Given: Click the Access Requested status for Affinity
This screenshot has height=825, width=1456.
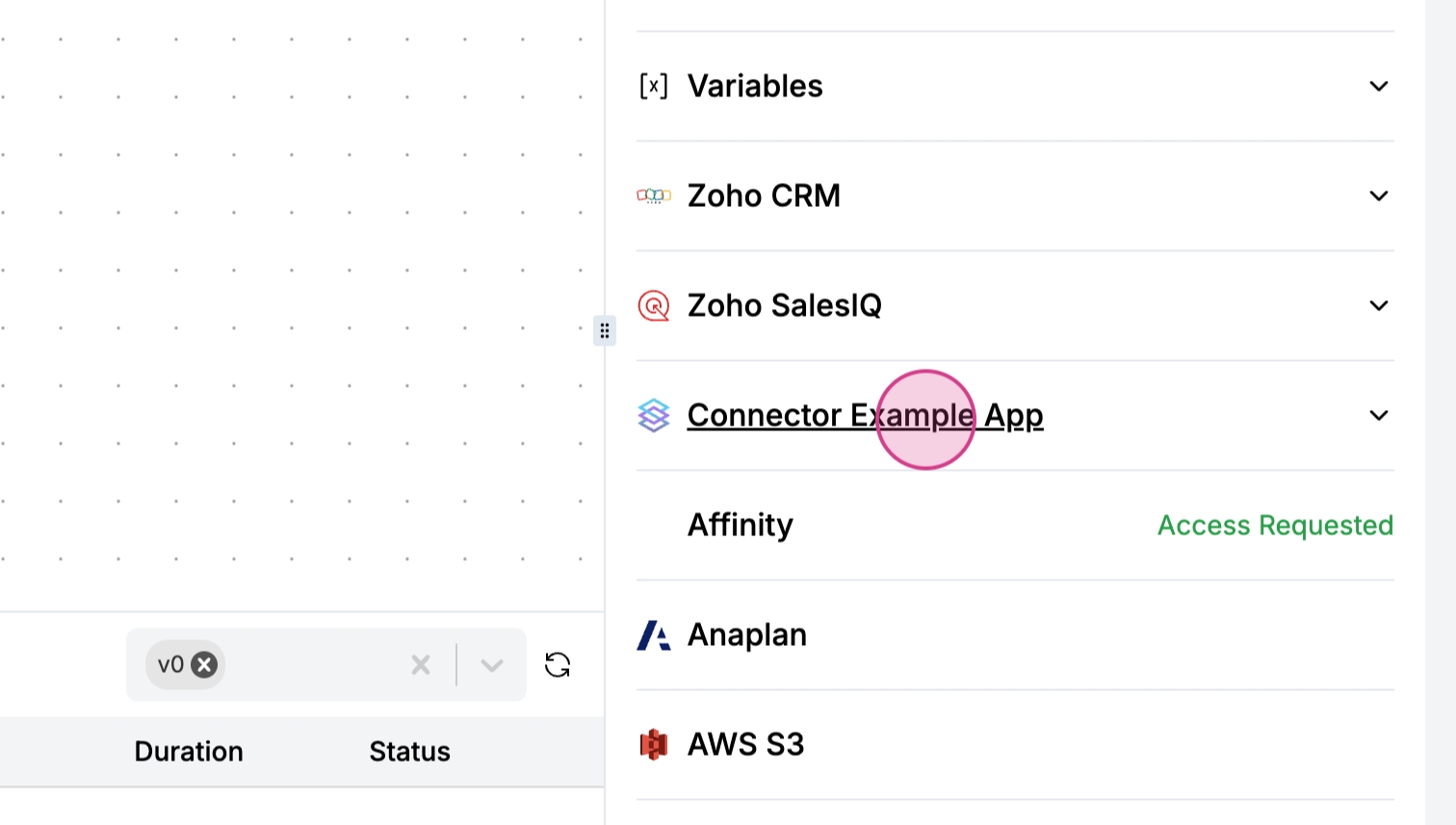Looking at the screenshot, I should 1275,526.
